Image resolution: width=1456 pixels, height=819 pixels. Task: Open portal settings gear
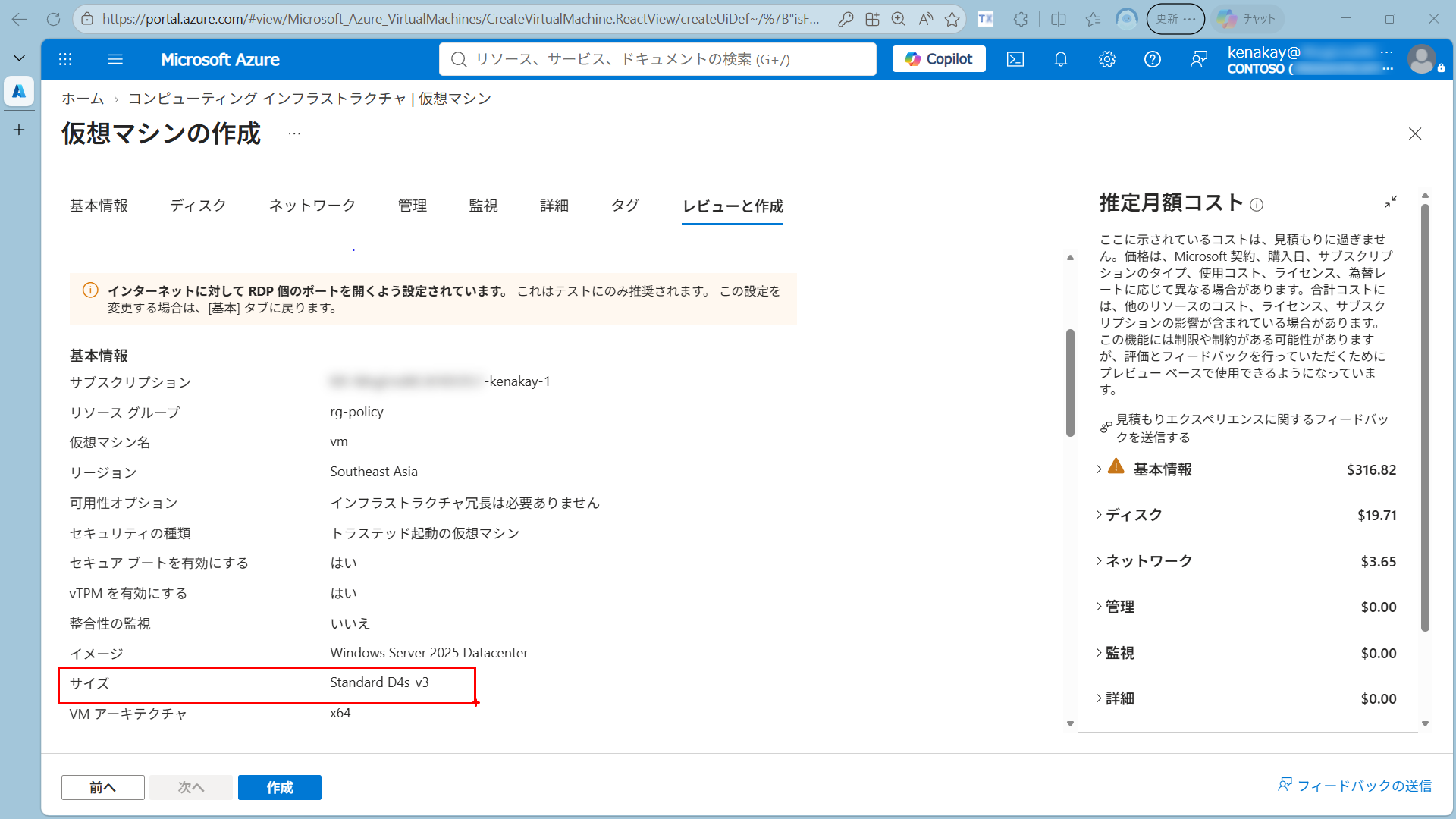click(1107, 59)
